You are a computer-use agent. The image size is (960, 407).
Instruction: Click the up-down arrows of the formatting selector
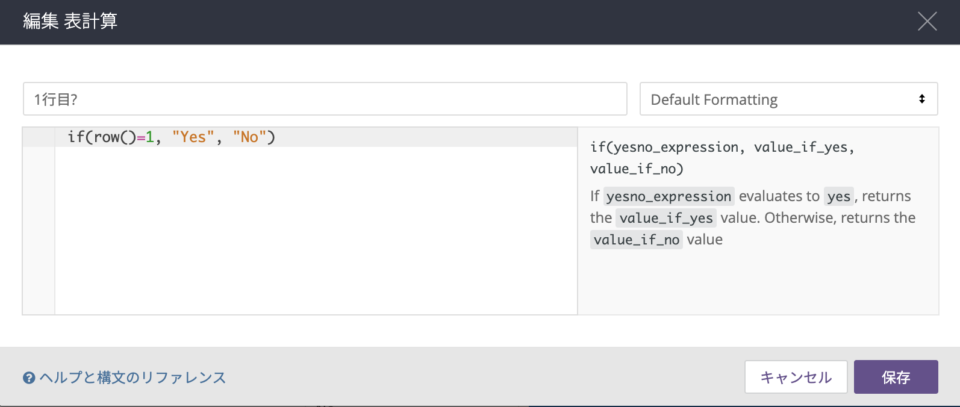[x=921, y=99]
